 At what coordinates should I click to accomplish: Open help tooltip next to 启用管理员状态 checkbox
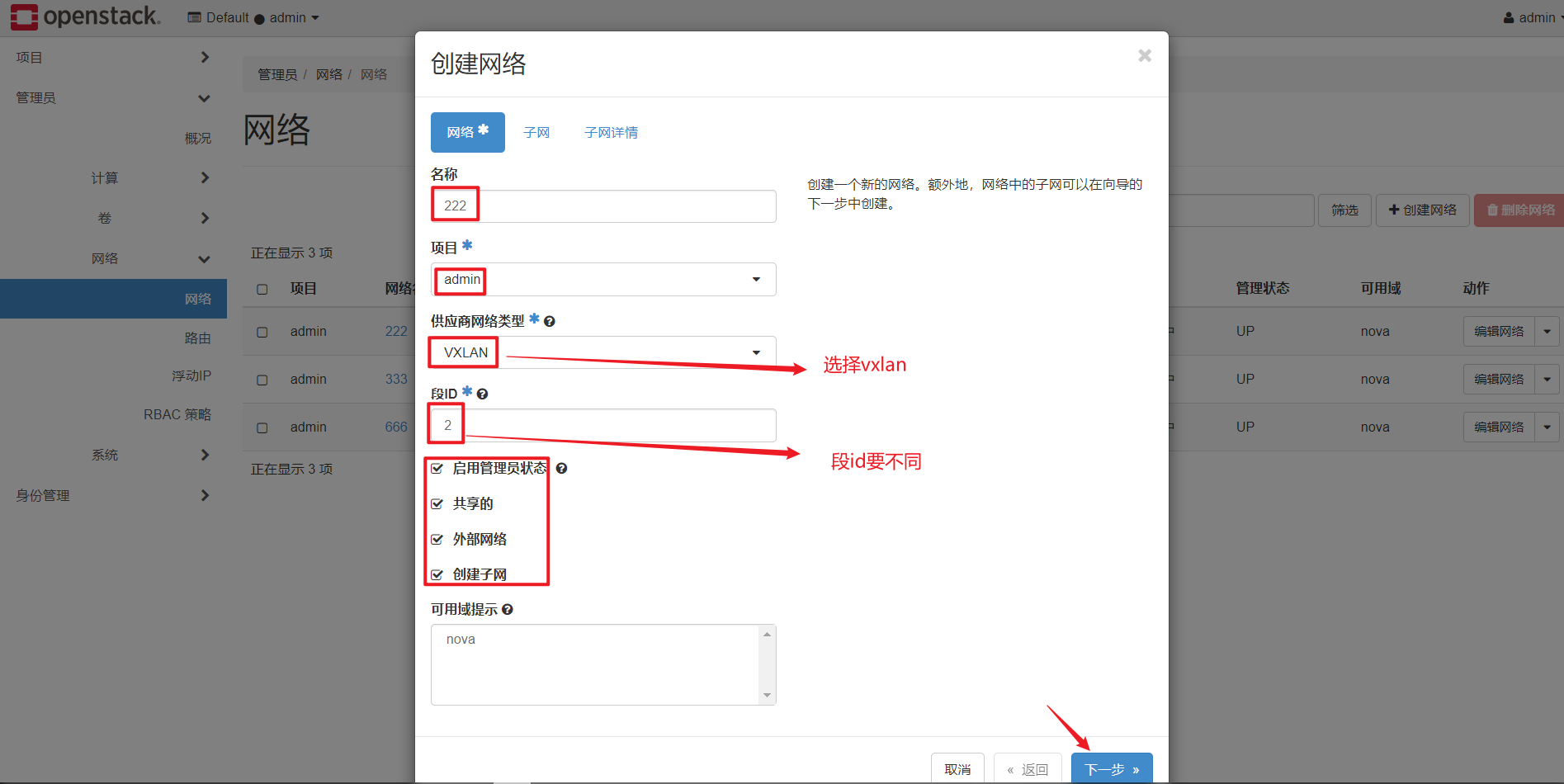coord(561,468)
